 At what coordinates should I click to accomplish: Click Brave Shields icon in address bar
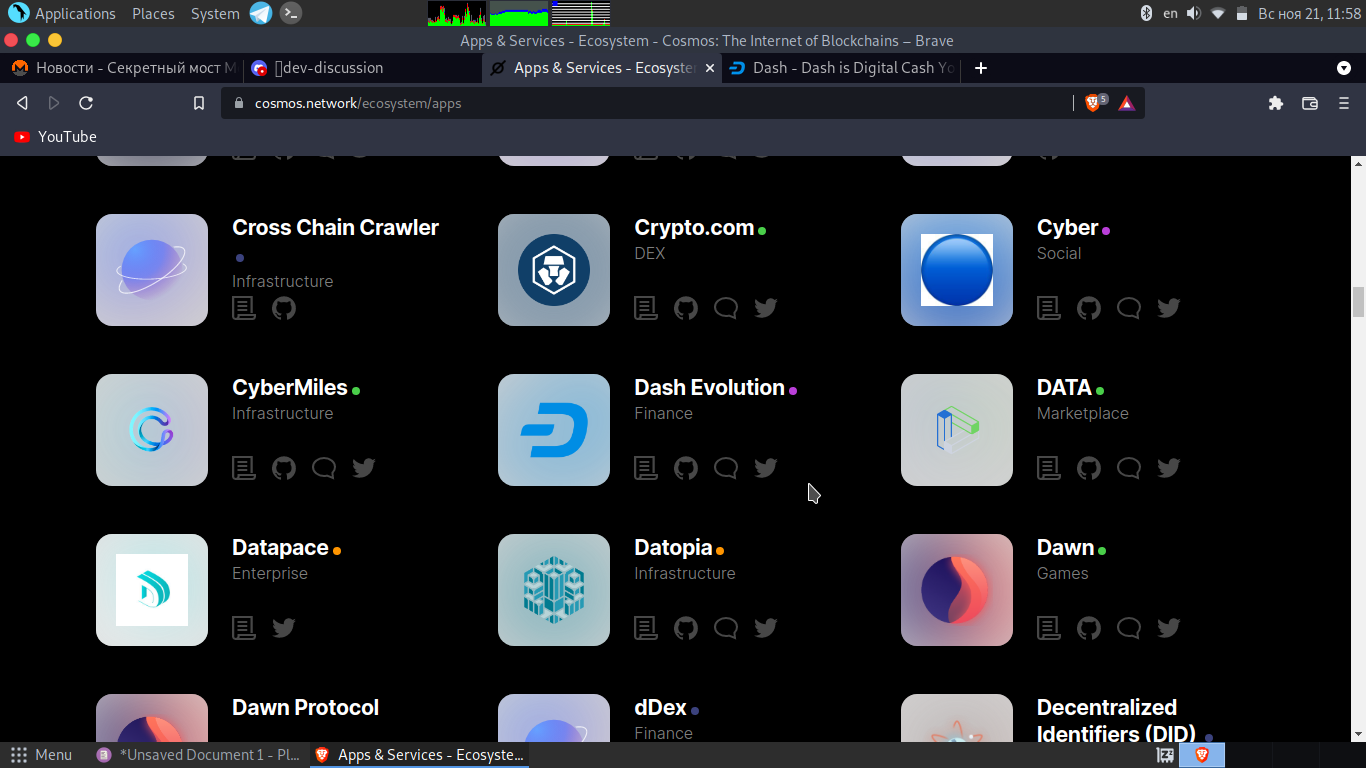1095,103
